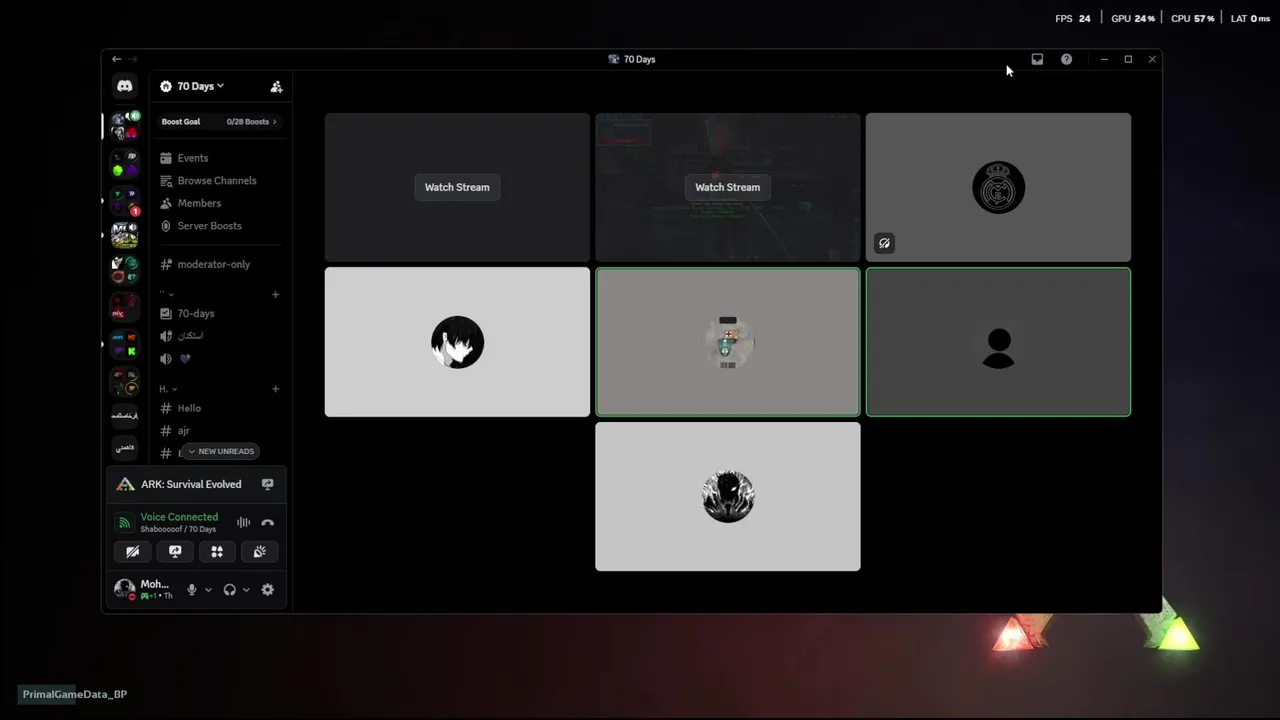The width and height of the screenshot is (1280, 720).
Task: Go back with title bar arrow
Action: (x=116, y=59)
